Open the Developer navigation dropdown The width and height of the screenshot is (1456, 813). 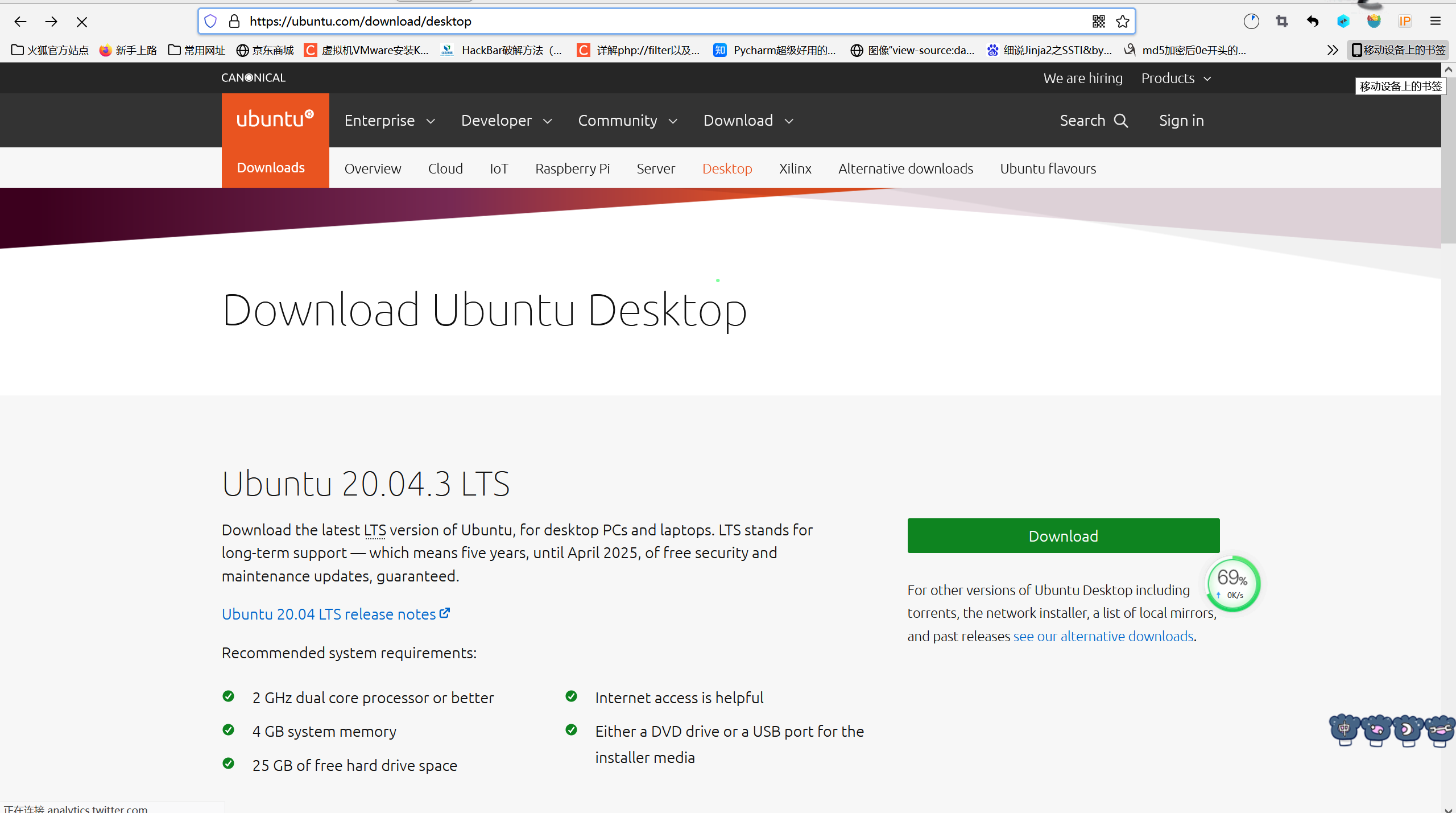pyautogui.click(x=506, y=120)
